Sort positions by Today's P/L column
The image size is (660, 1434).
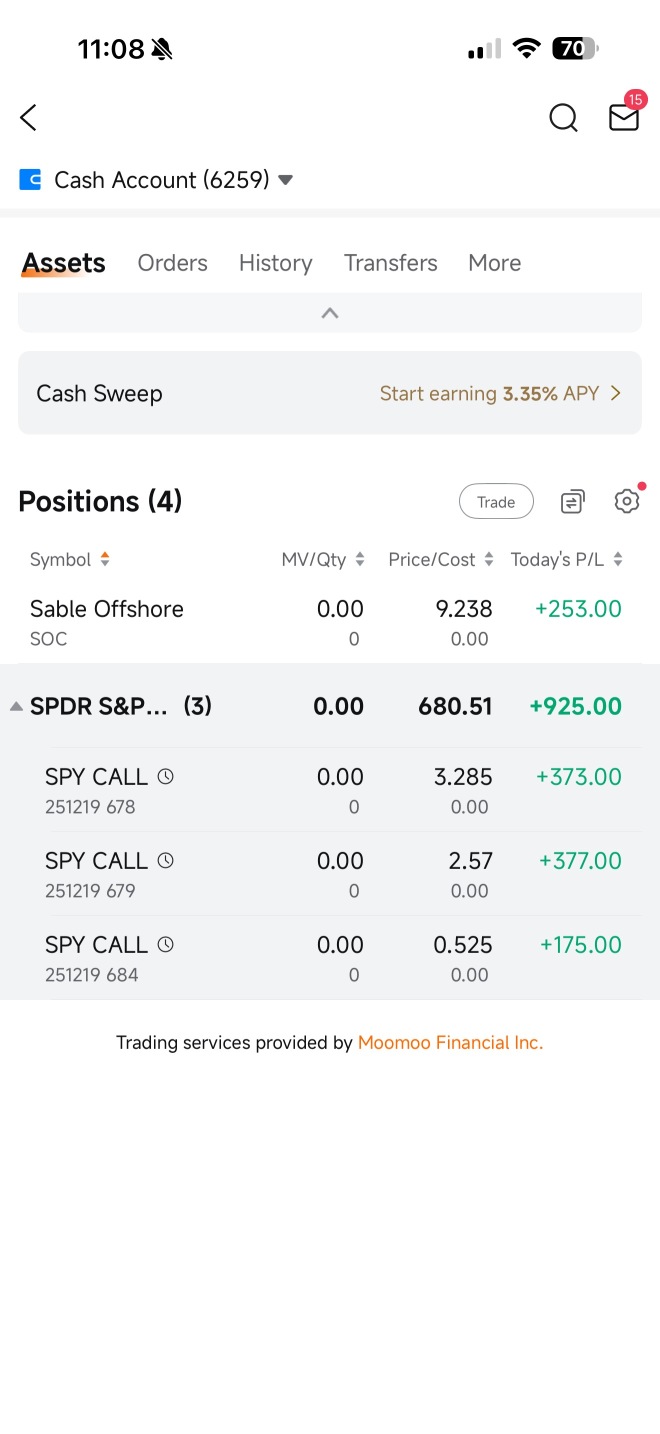coord(567,560)
